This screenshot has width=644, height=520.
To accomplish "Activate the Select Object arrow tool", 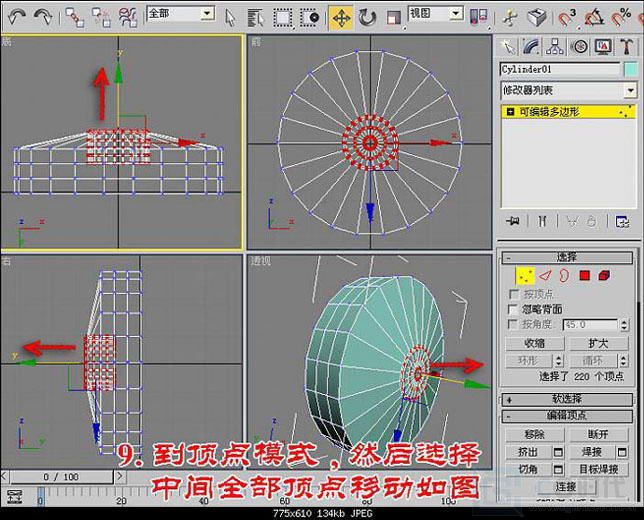I will pos(230,18).
